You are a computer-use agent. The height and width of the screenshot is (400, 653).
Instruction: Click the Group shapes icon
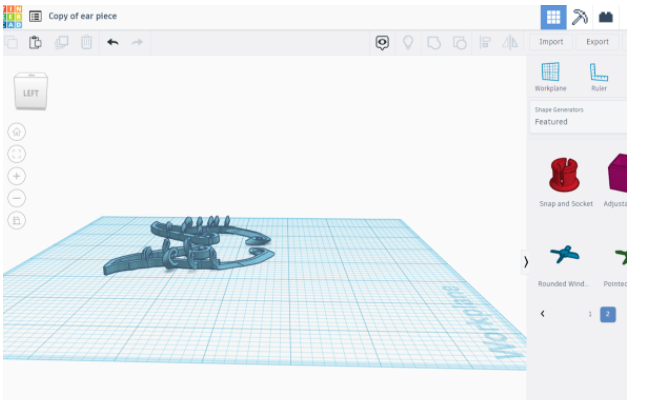434,42
